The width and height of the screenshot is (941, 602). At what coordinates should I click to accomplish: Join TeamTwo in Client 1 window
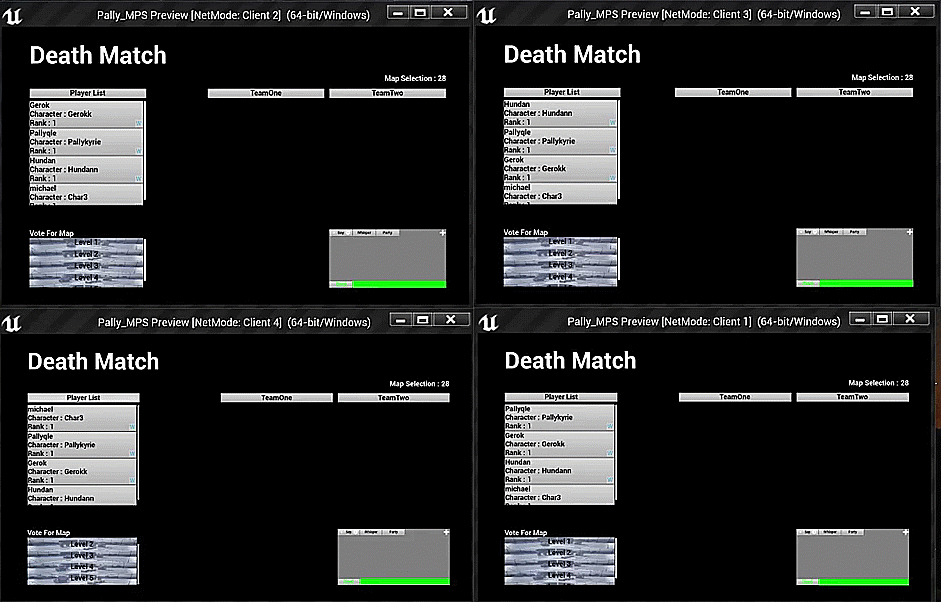click(853, 397)
